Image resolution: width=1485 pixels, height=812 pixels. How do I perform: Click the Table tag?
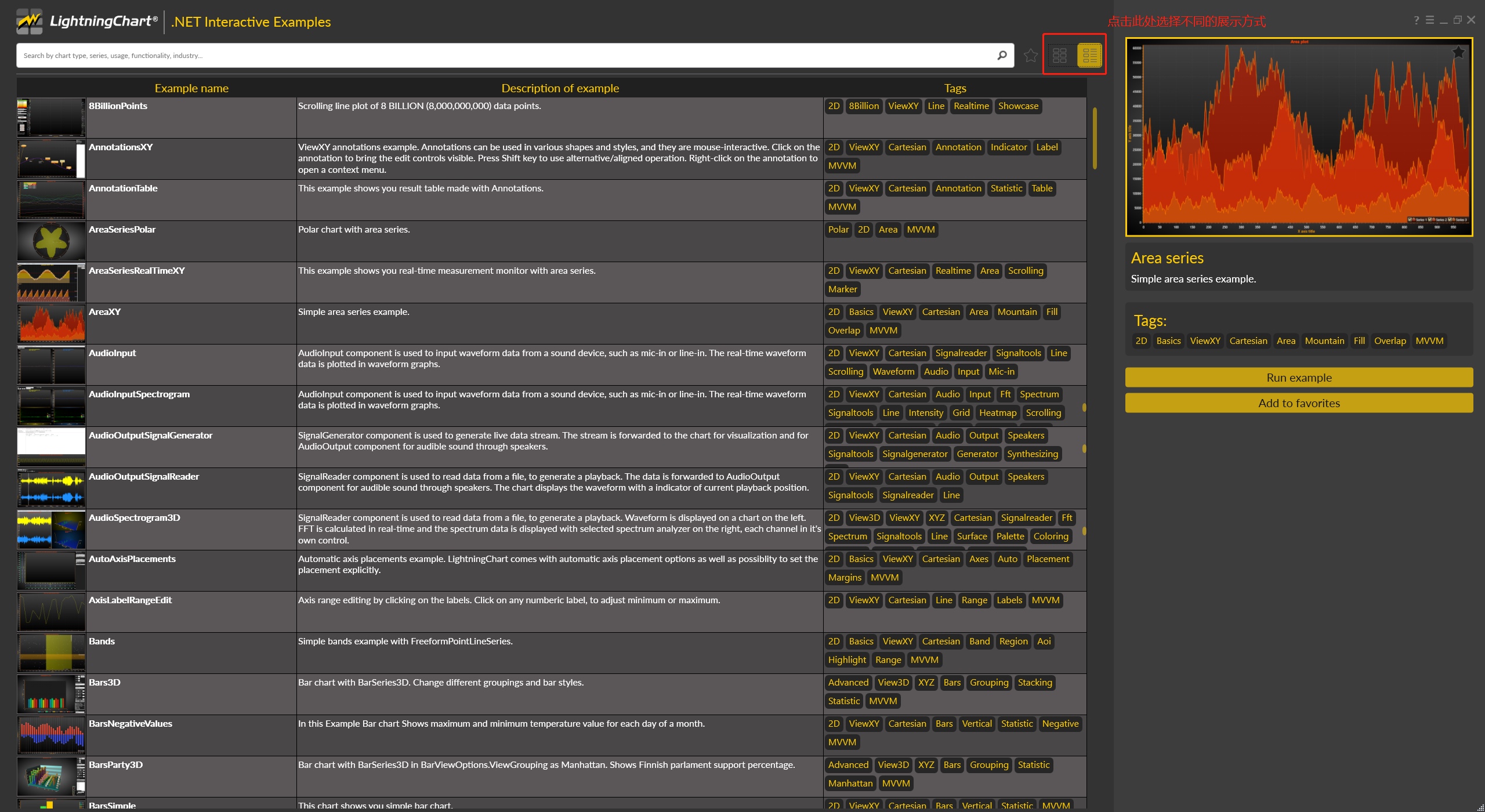click(x=1042, y=188)
